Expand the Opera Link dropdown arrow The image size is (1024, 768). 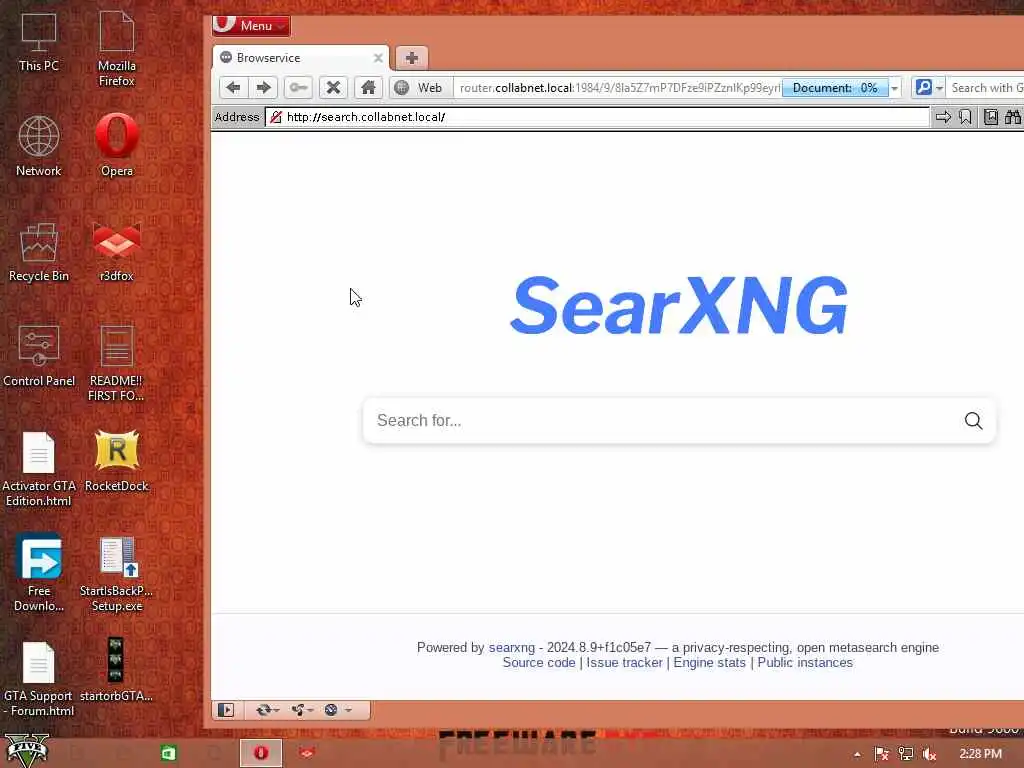point(276,710)
